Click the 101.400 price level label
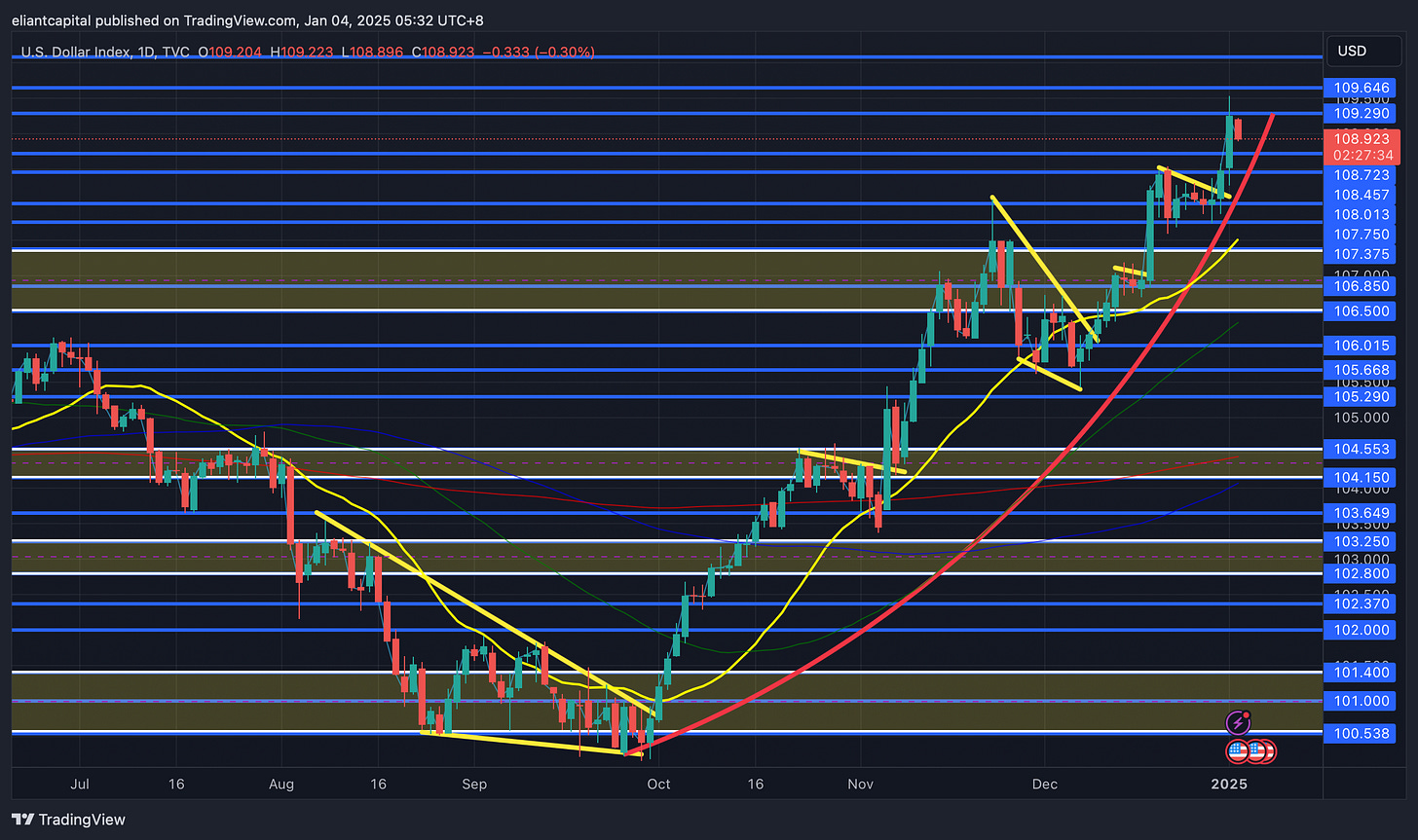 point(1361,673)
